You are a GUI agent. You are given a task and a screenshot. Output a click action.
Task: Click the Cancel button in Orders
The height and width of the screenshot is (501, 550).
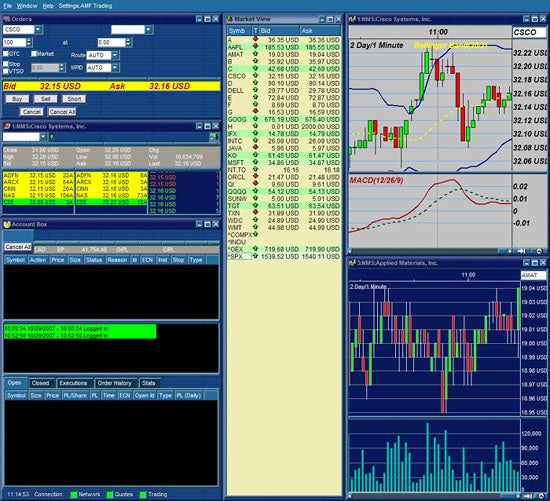click(x=32, y=112)
